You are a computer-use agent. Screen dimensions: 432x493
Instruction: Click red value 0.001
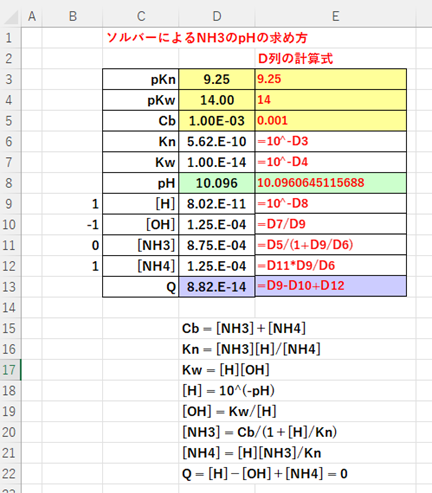(x=272, y=120)
